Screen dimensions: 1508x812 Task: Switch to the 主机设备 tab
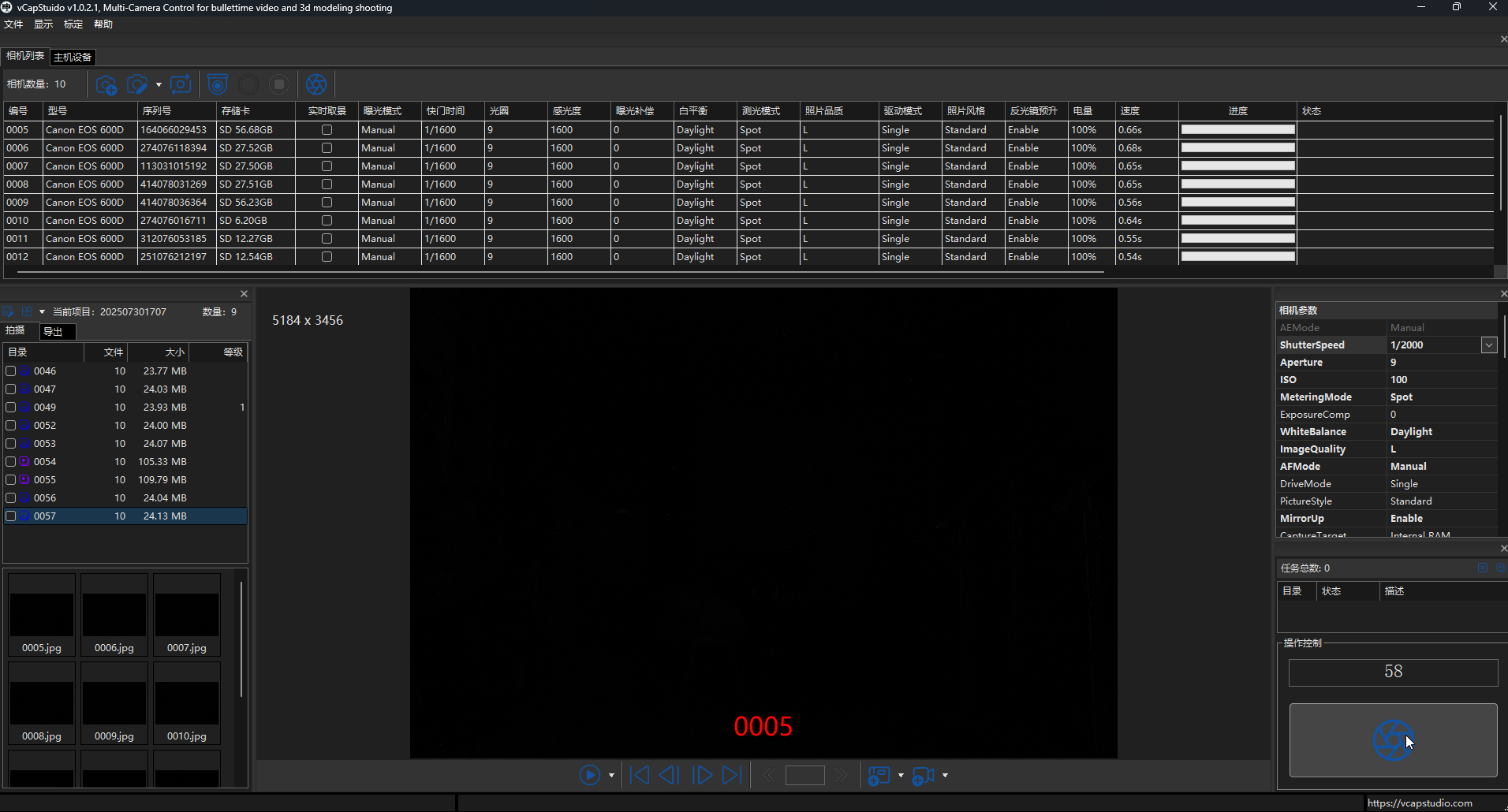tap(73, 57)
